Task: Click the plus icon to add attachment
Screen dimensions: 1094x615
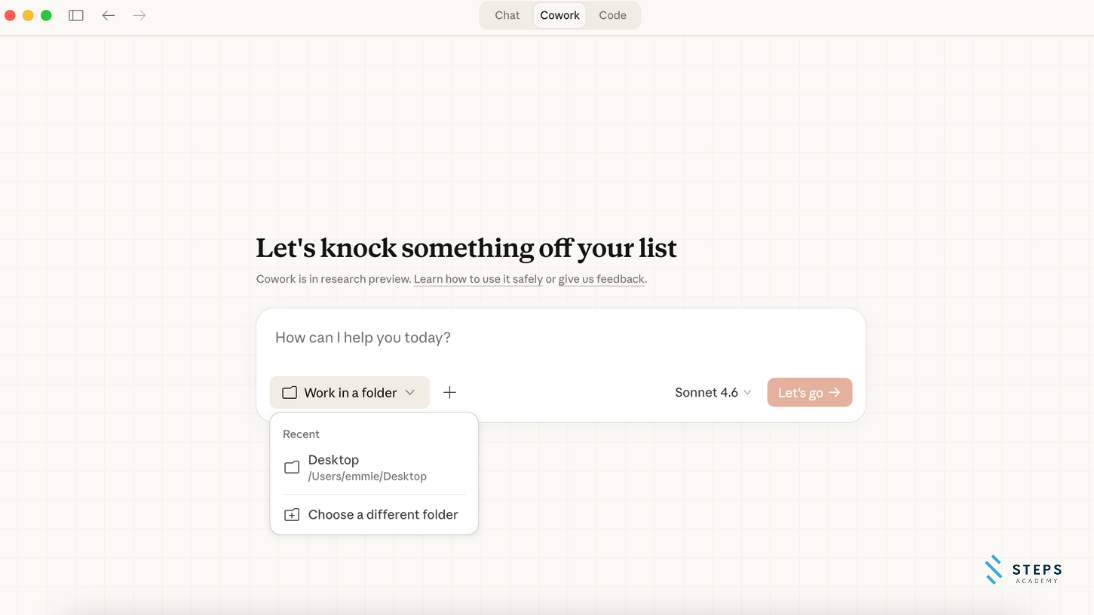Action: coord(450,393)
